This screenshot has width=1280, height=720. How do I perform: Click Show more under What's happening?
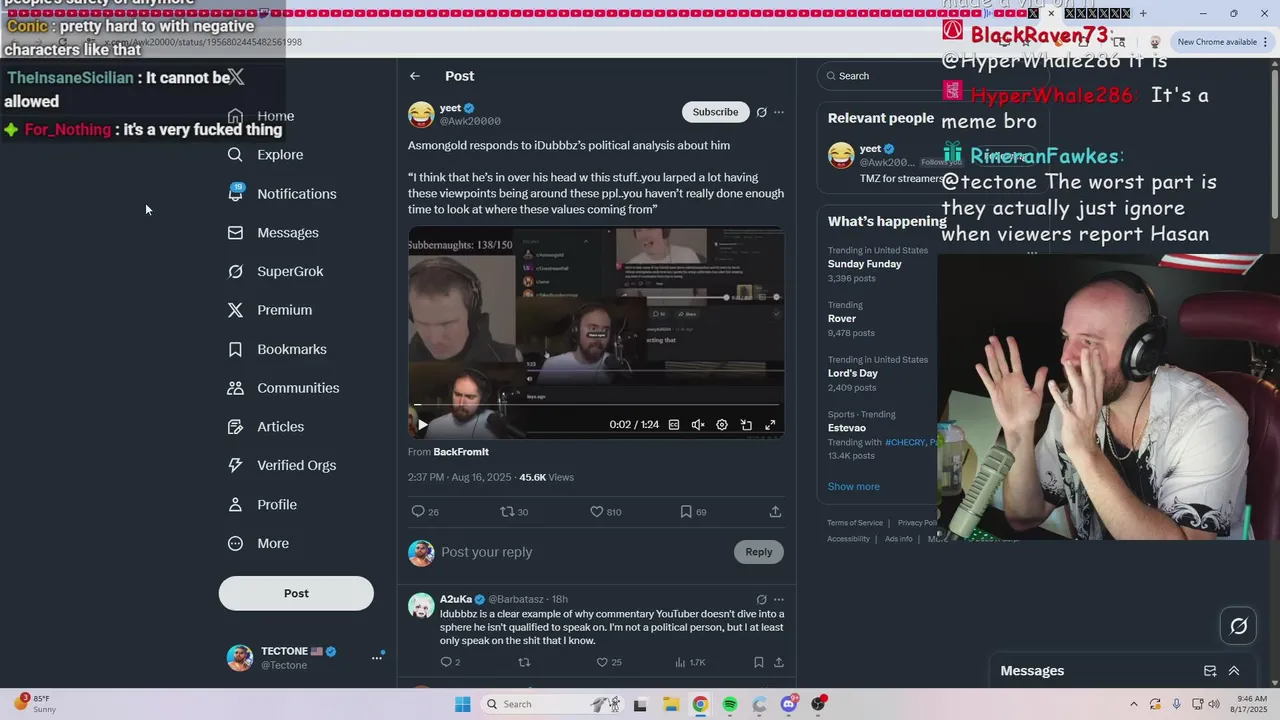[x=853, y=487]
